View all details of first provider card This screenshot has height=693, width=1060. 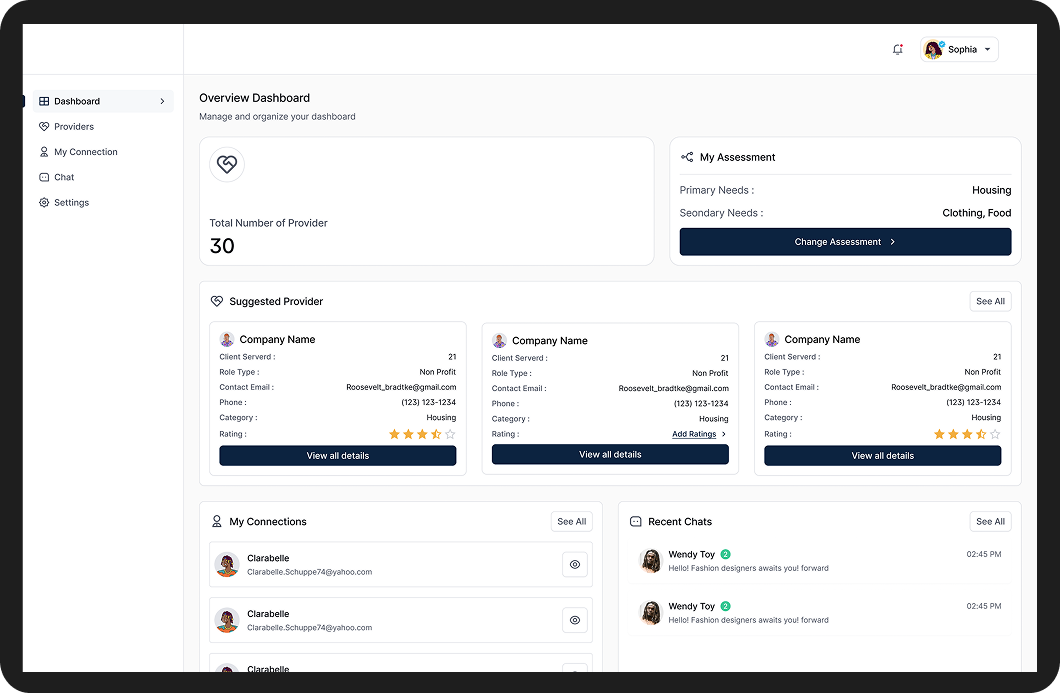click(337, 456)
